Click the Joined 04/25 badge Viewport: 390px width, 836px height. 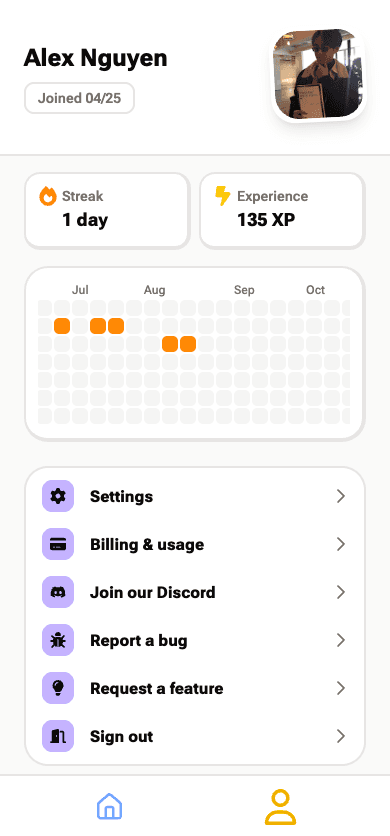pyautogui.click(x=79, y=98)
